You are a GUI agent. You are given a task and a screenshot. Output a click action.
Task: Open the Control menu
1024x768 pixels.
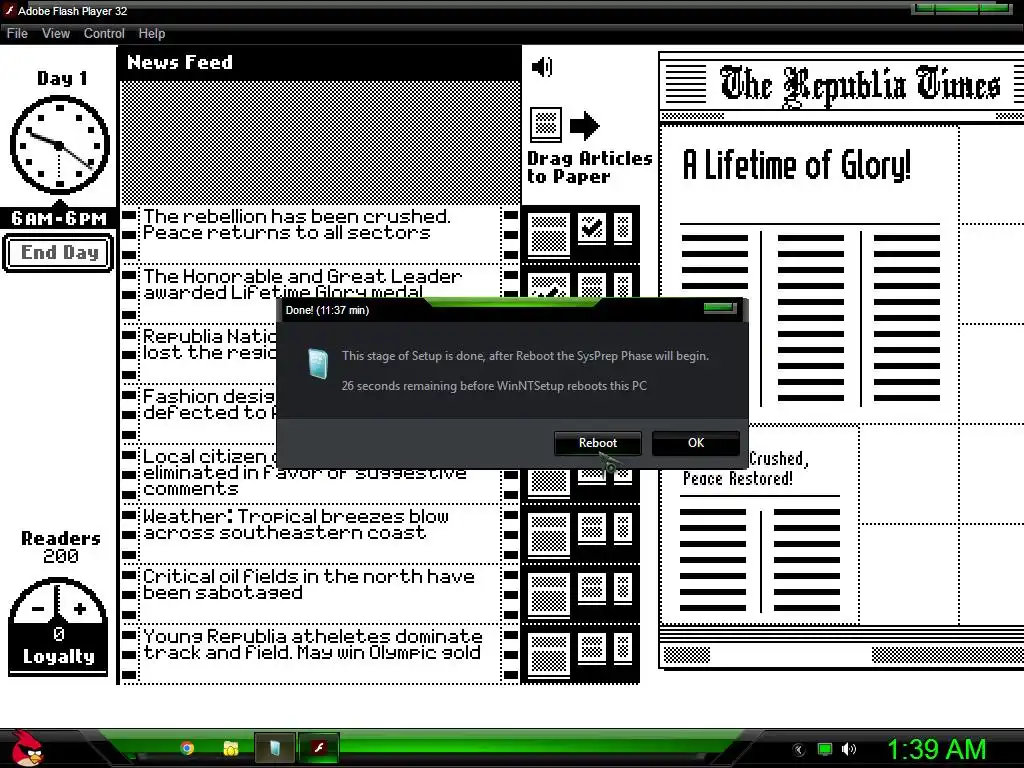[104, 33]
